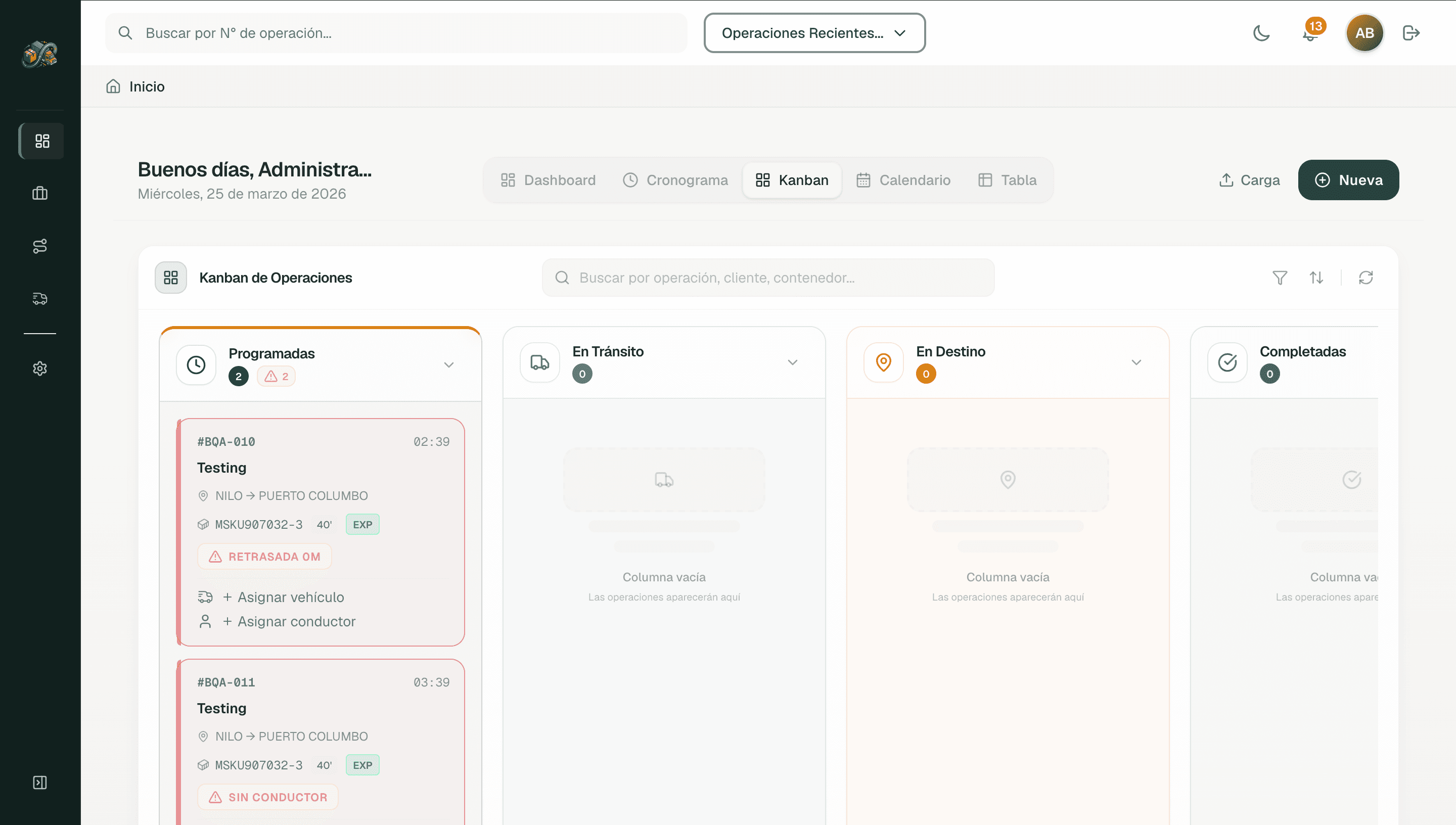Click the En Tránsito truck icon

pos(540,362)
